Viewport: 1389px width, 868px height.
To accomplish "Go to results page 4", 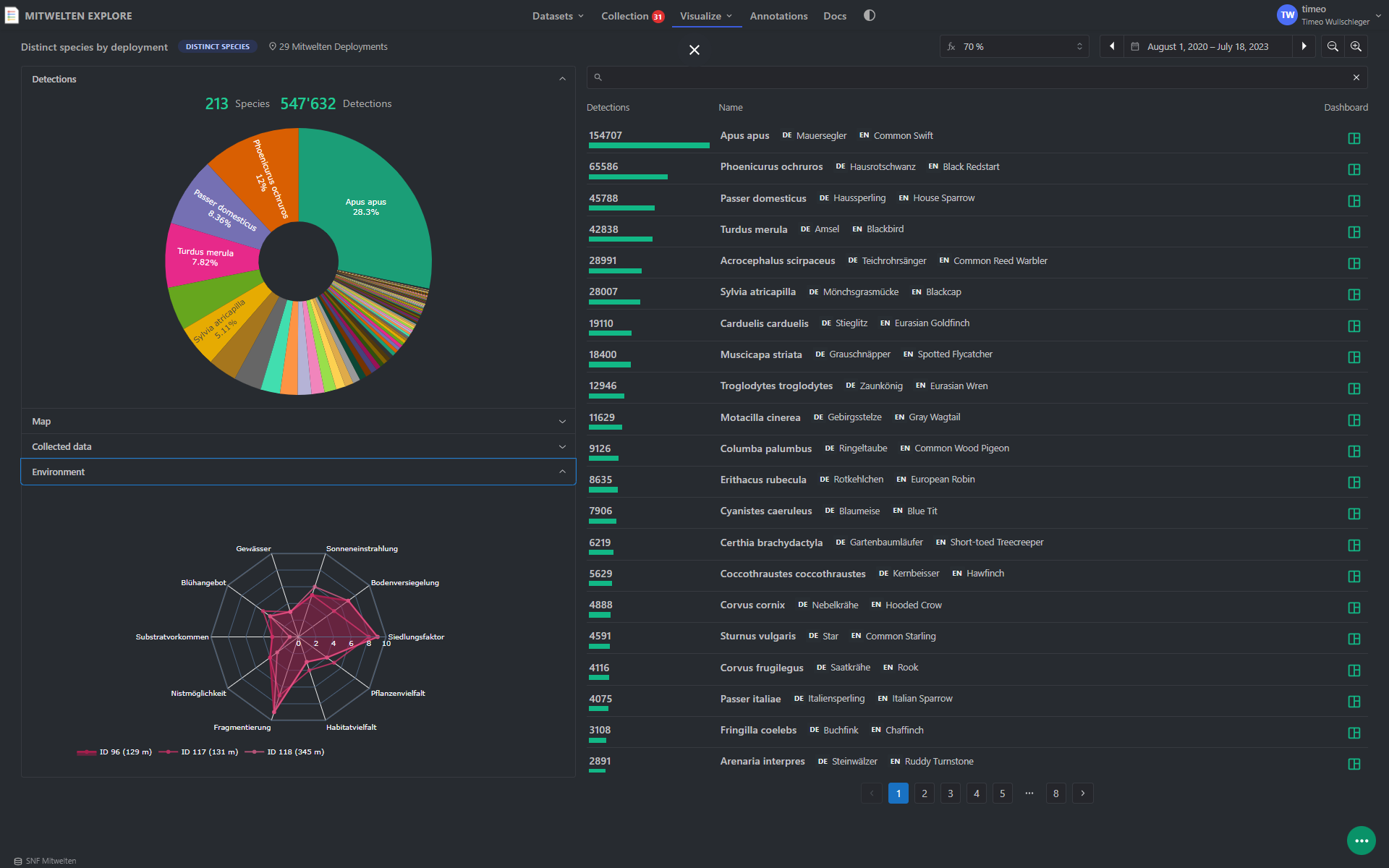I will tap(976, 793).
